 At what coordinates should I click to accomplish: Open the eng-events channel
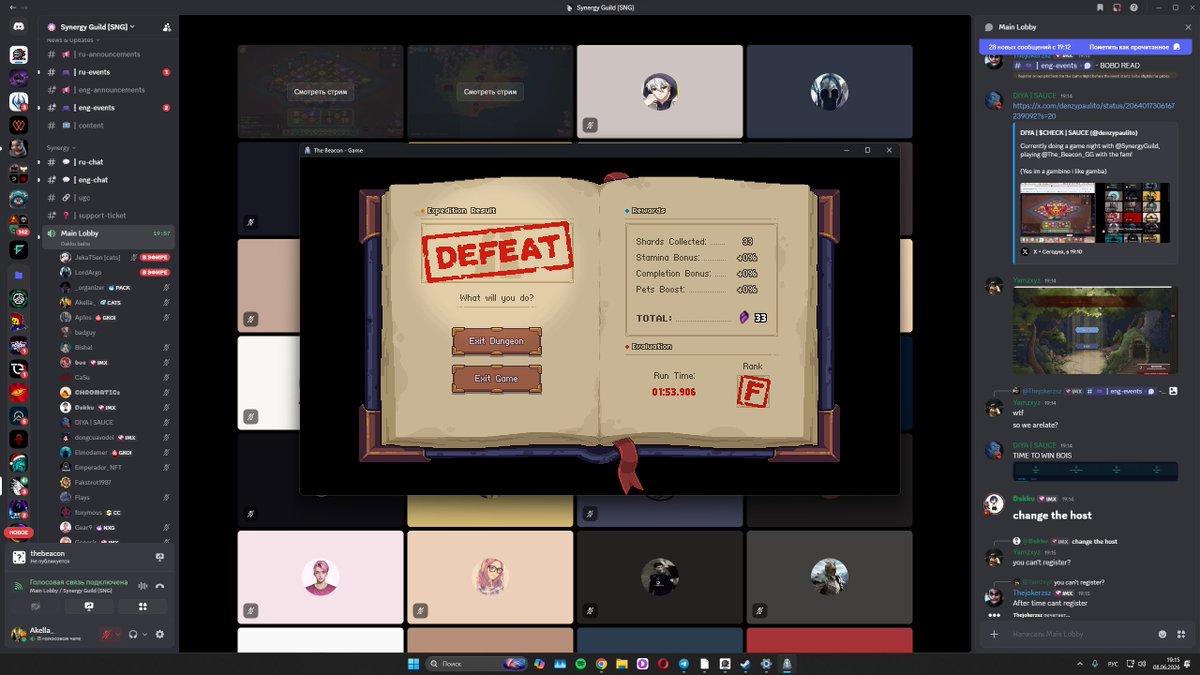click(x=108, y=107)
